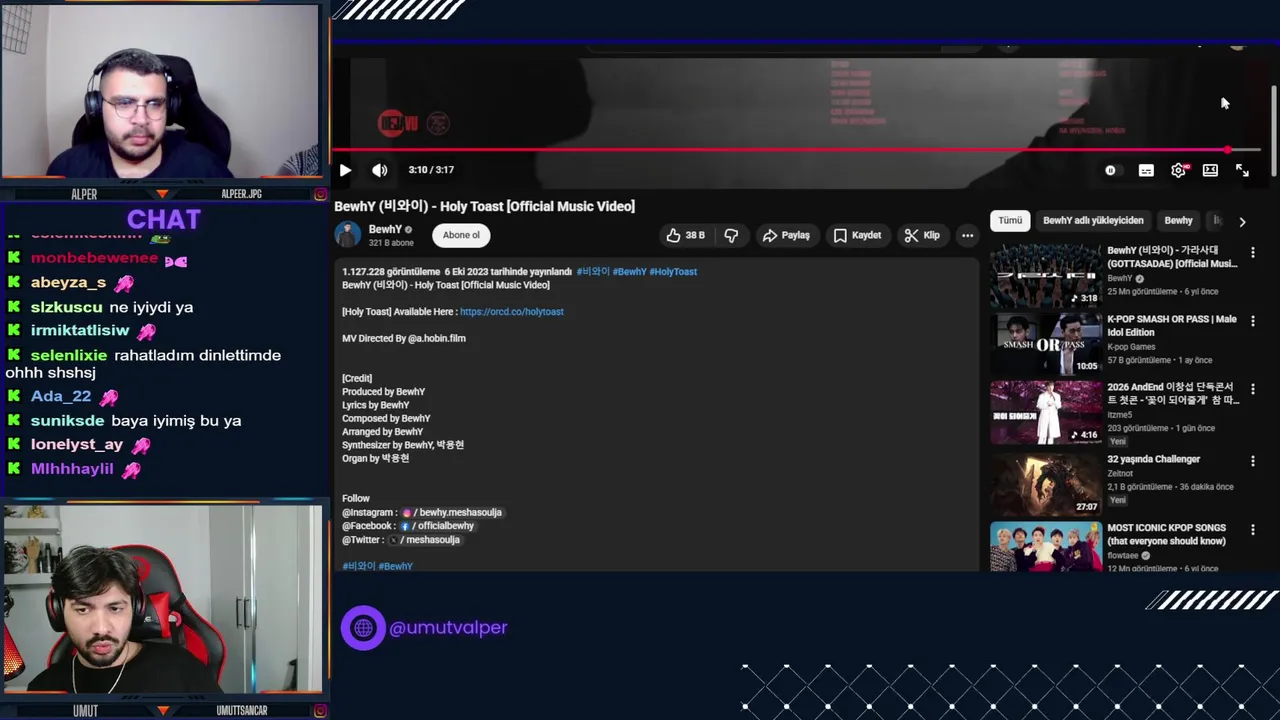Viewport: 1280px width, 720px height.
Task: Click the MOST ICONIC KPOP SONGS title text
Action: 1166,534
